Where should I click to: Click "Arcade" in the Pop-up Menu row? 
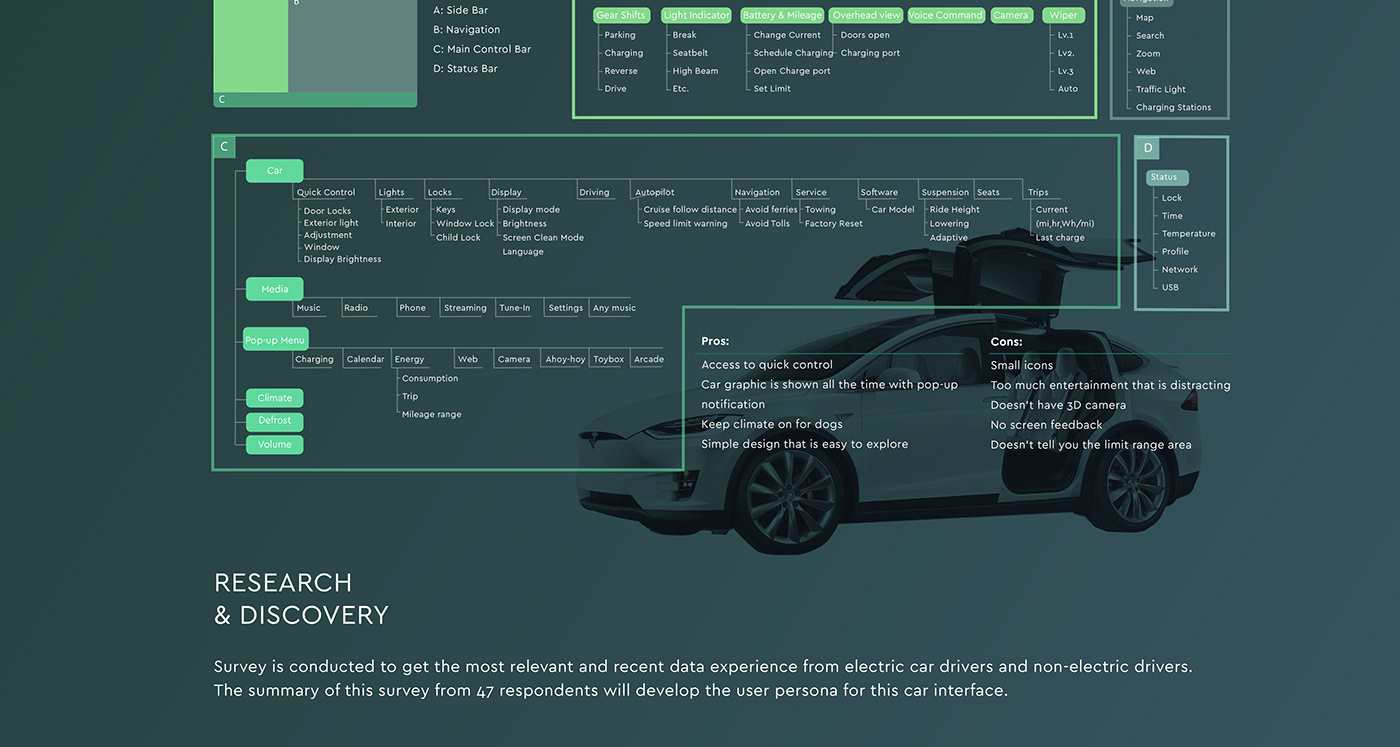click(x=649, y=359)
